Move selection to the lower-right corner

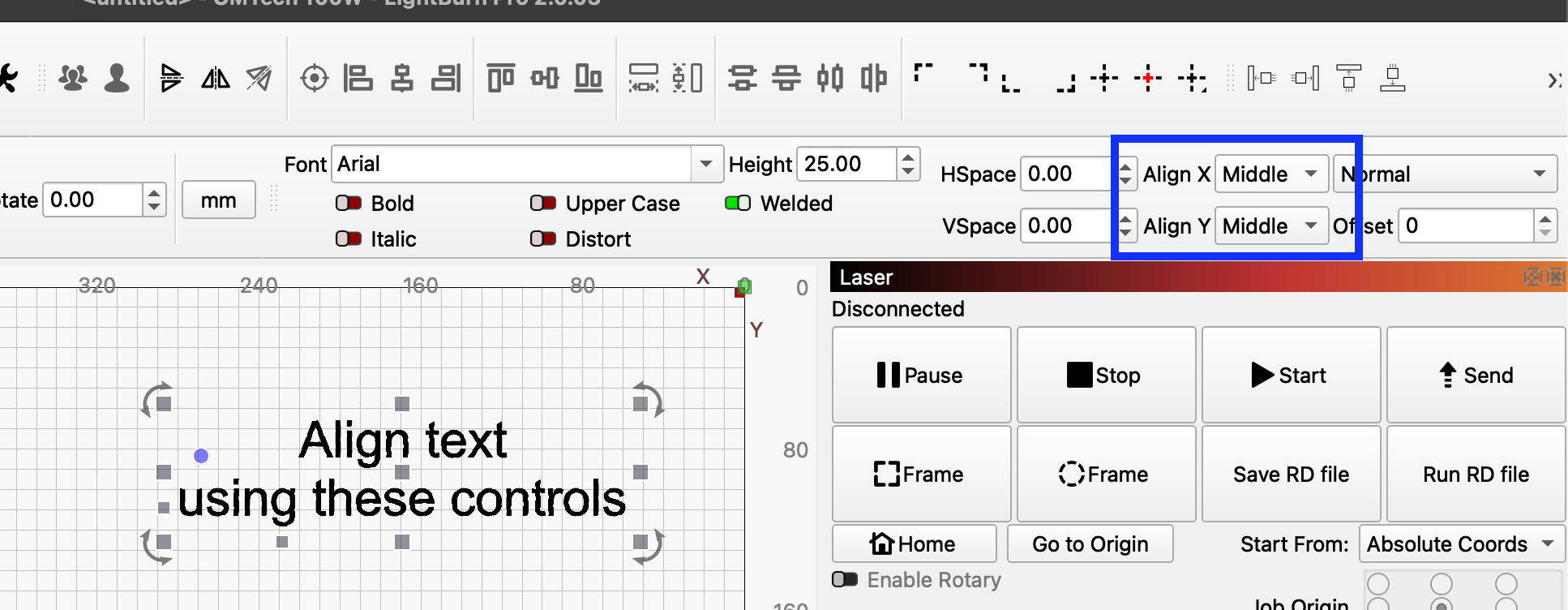[1065, 83]
